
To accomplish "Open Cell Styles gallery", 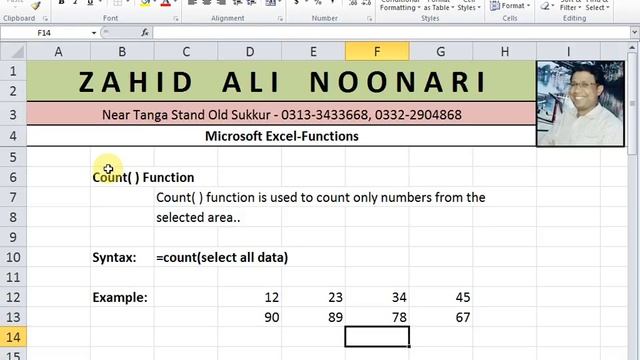I will coord(469,5).
